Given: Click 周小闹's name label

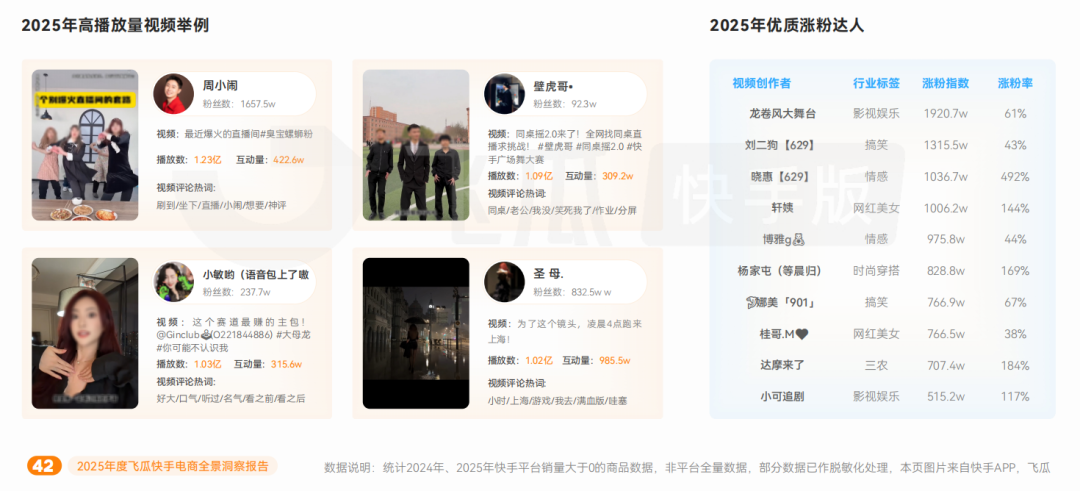Looking at the screenshot, I should point(220,86).
